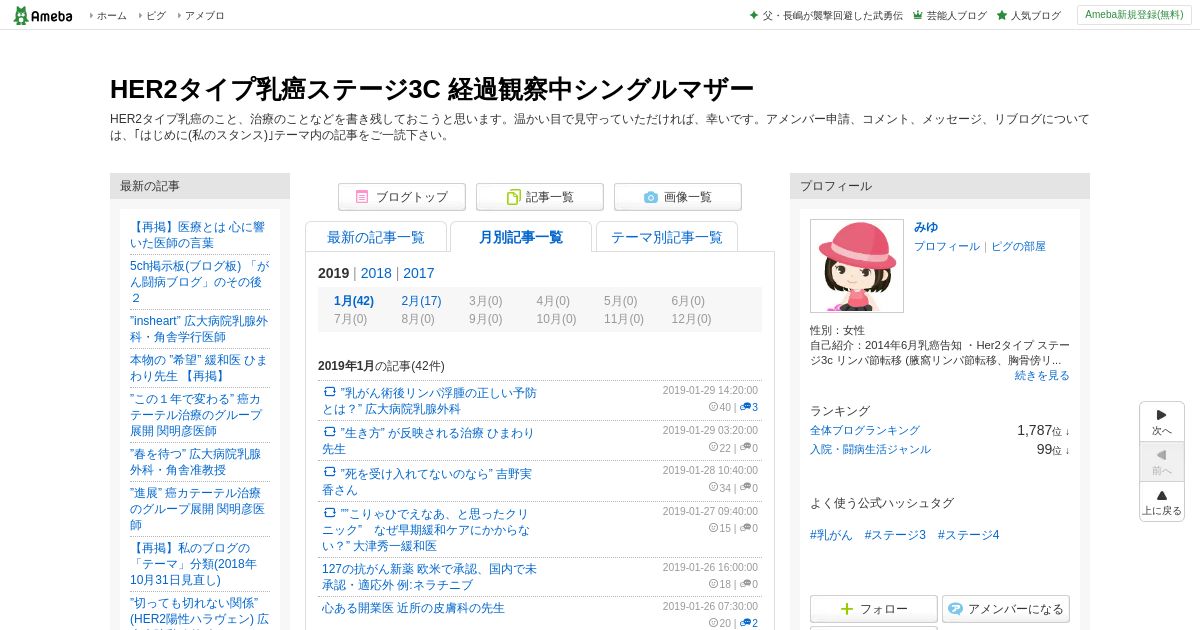Open 芸能人ブログ link with crown icon
Viewport: 1200px width, 630px height.
pos(950,16)
